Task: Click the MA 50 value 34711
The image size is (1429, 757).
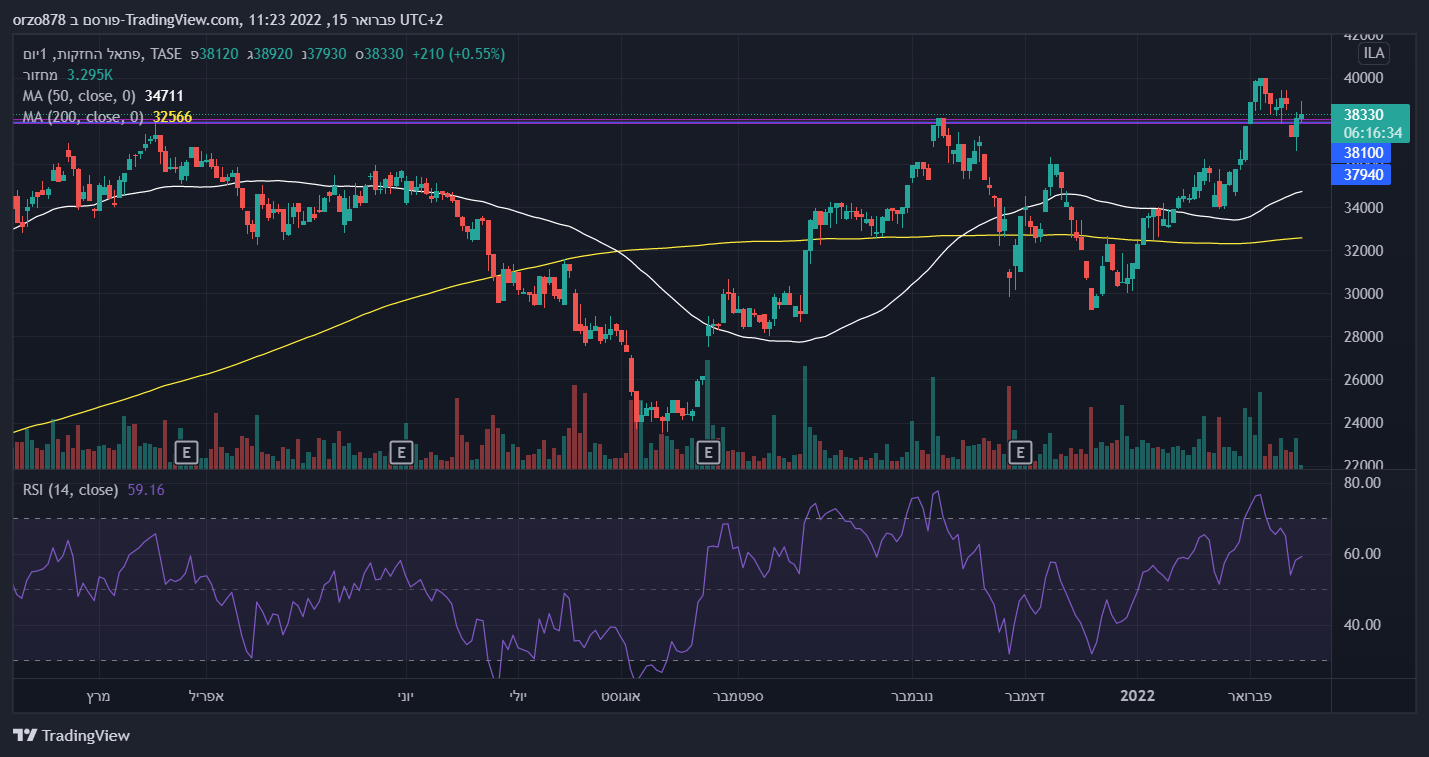Action: [x=164, y=96]
